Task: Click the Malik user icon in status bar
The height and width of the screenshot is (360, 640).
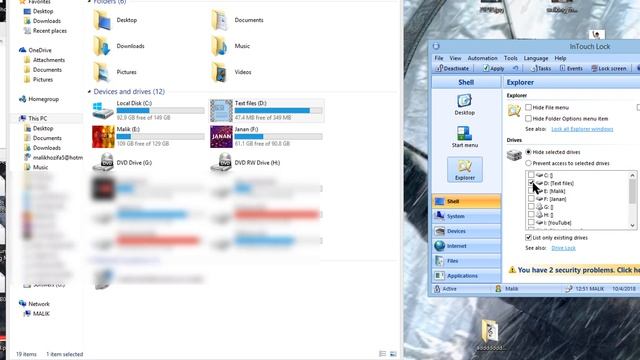Action: (x=498, y=289)
